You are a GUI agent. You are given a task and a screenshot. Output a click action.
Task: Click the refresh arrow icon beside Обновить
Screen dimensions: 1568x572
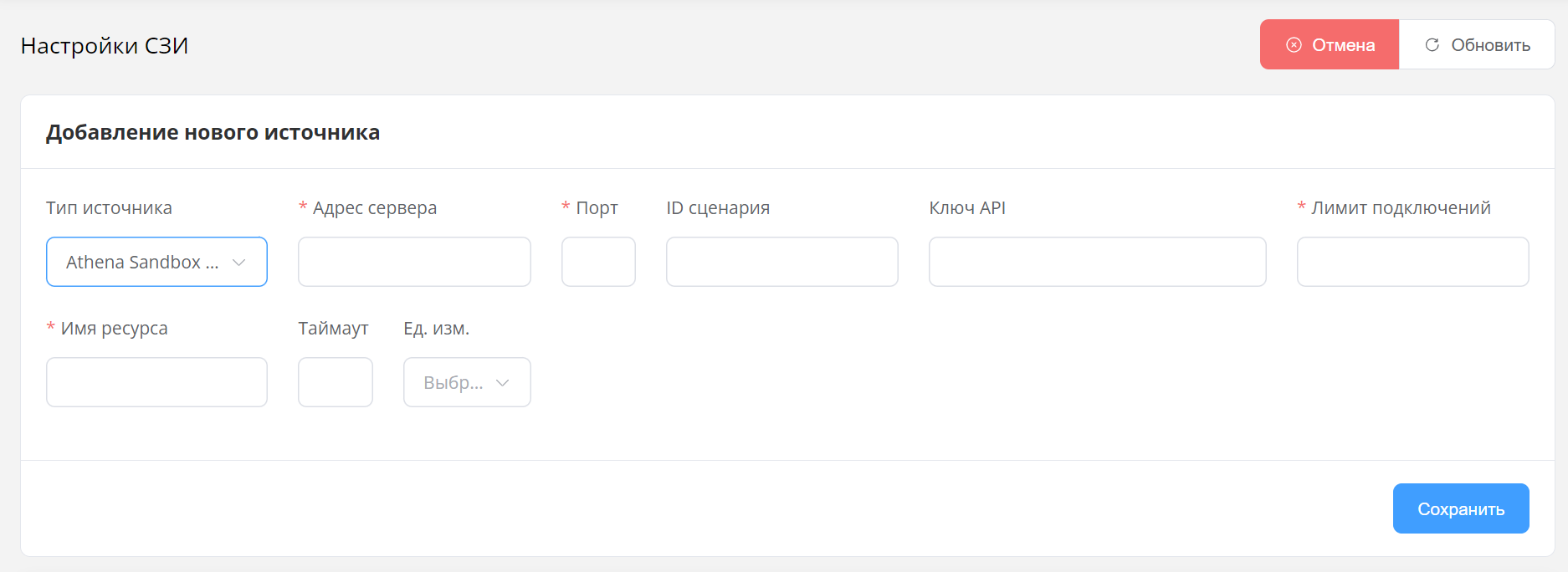(x=1432, y=45)
